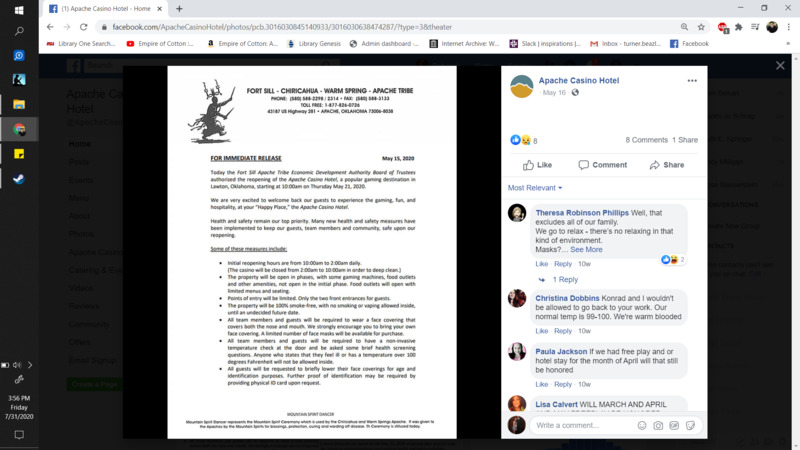Click the Write a comment input field
Screen dimensions: 800x450
[x=582, y=426]
